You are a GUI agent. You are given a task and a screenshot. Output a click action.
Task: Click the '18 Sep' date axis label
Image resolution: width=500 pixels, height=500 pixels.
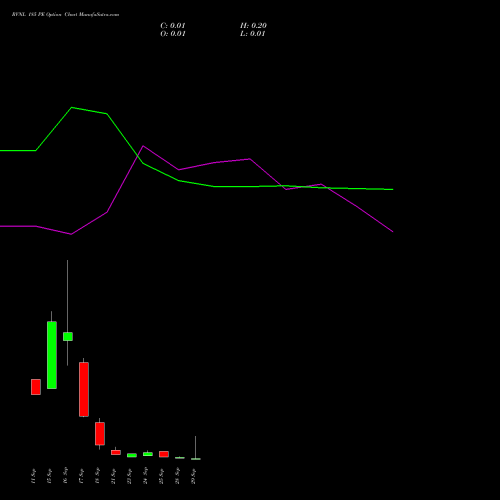[x=97, y=476]
